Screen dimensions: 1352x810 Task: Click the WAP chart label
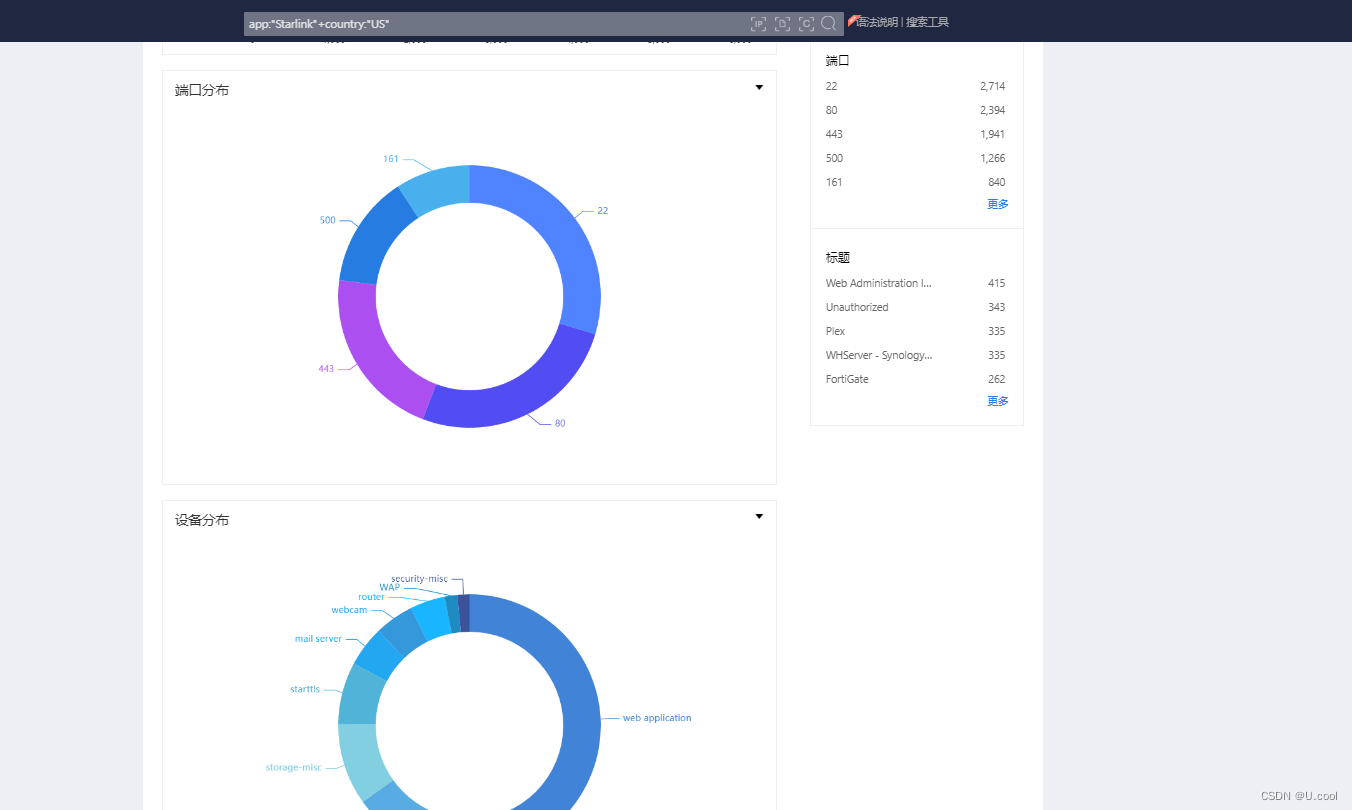tap(389, 588)
